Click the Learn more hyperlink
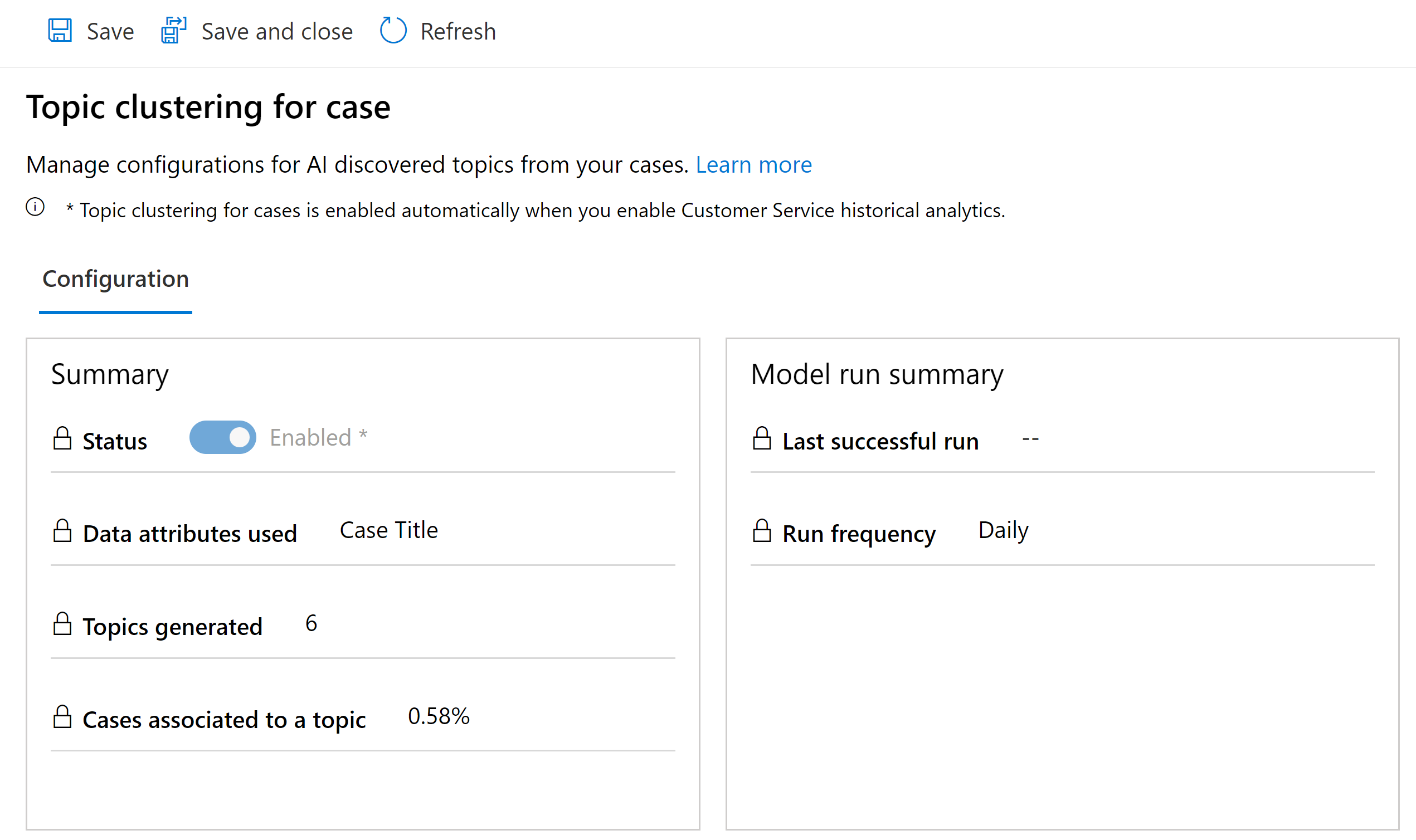Viewport: 1416px width, 840px height. coord(755,164)
